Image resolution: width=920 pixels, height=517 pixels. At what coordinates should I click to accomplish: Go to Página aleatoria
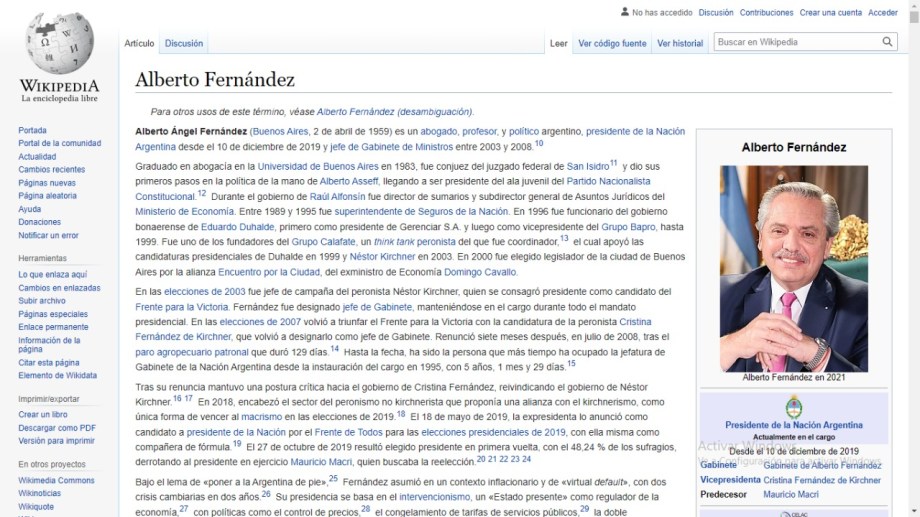(47, 196)
